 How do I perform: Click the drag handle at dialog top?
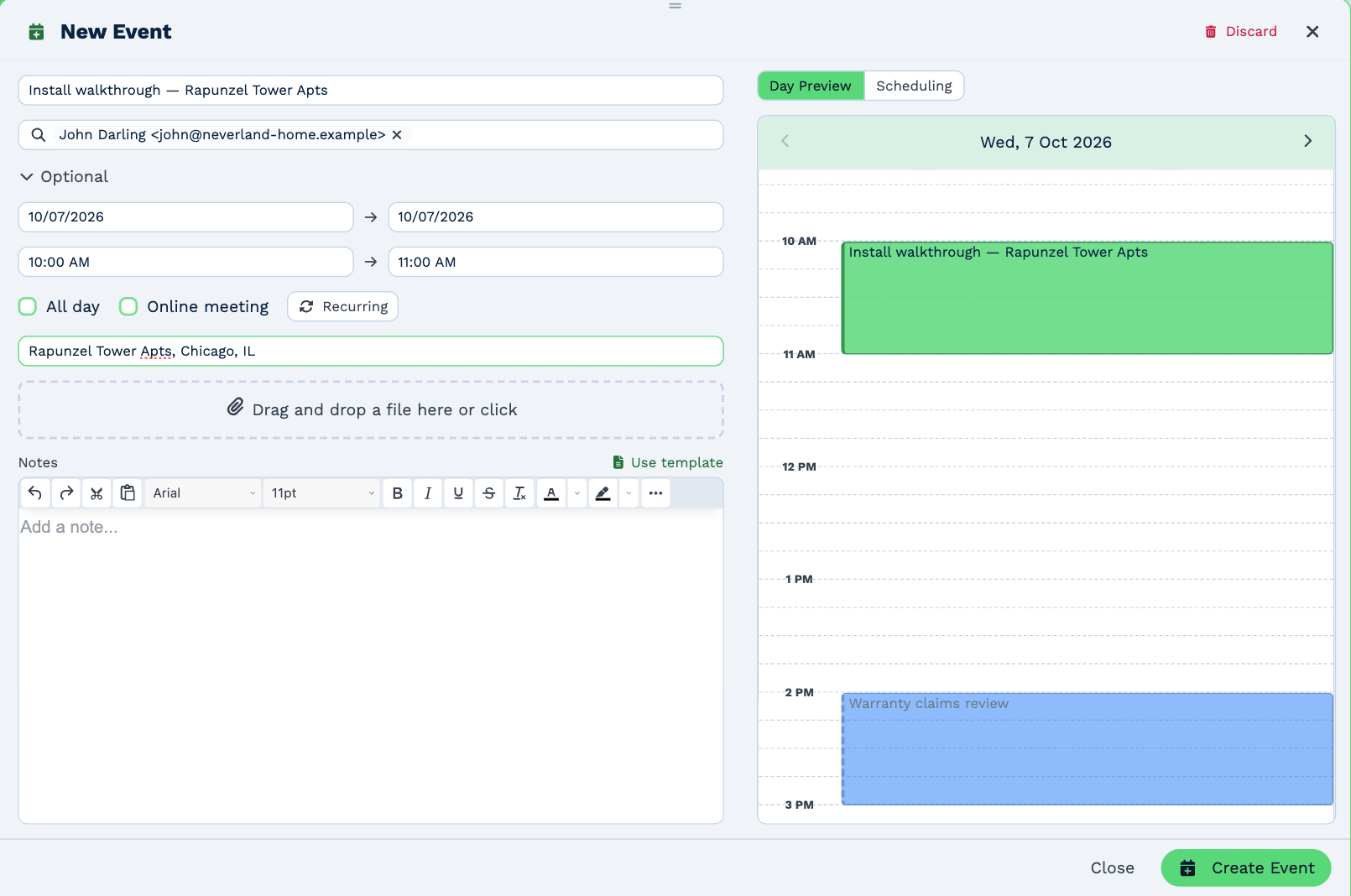(675, 6)
